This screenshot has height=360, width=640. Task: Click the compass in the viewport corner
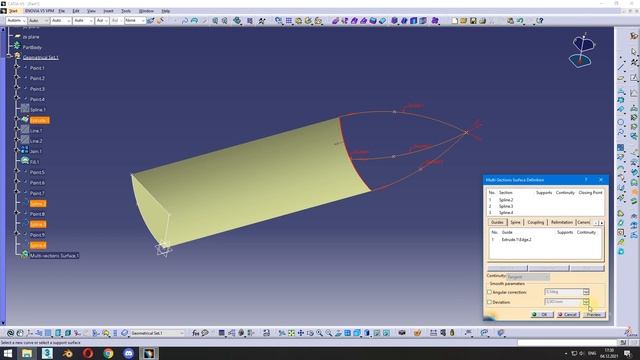(x=582, y=51)
